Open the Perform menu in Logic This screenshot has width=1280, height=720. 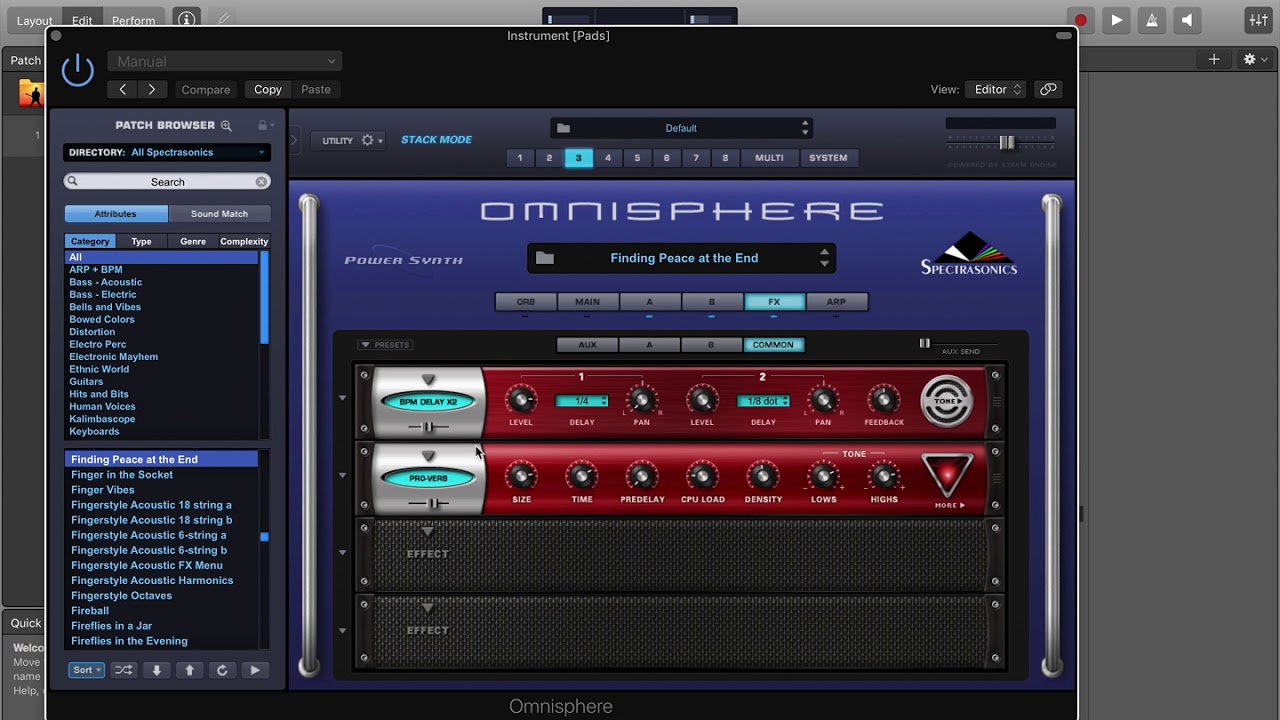133,20
